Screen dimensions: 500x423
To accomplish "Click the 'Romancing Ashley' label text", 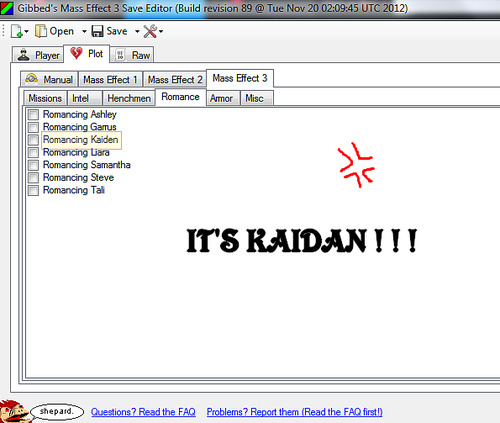I will (80, 114).
